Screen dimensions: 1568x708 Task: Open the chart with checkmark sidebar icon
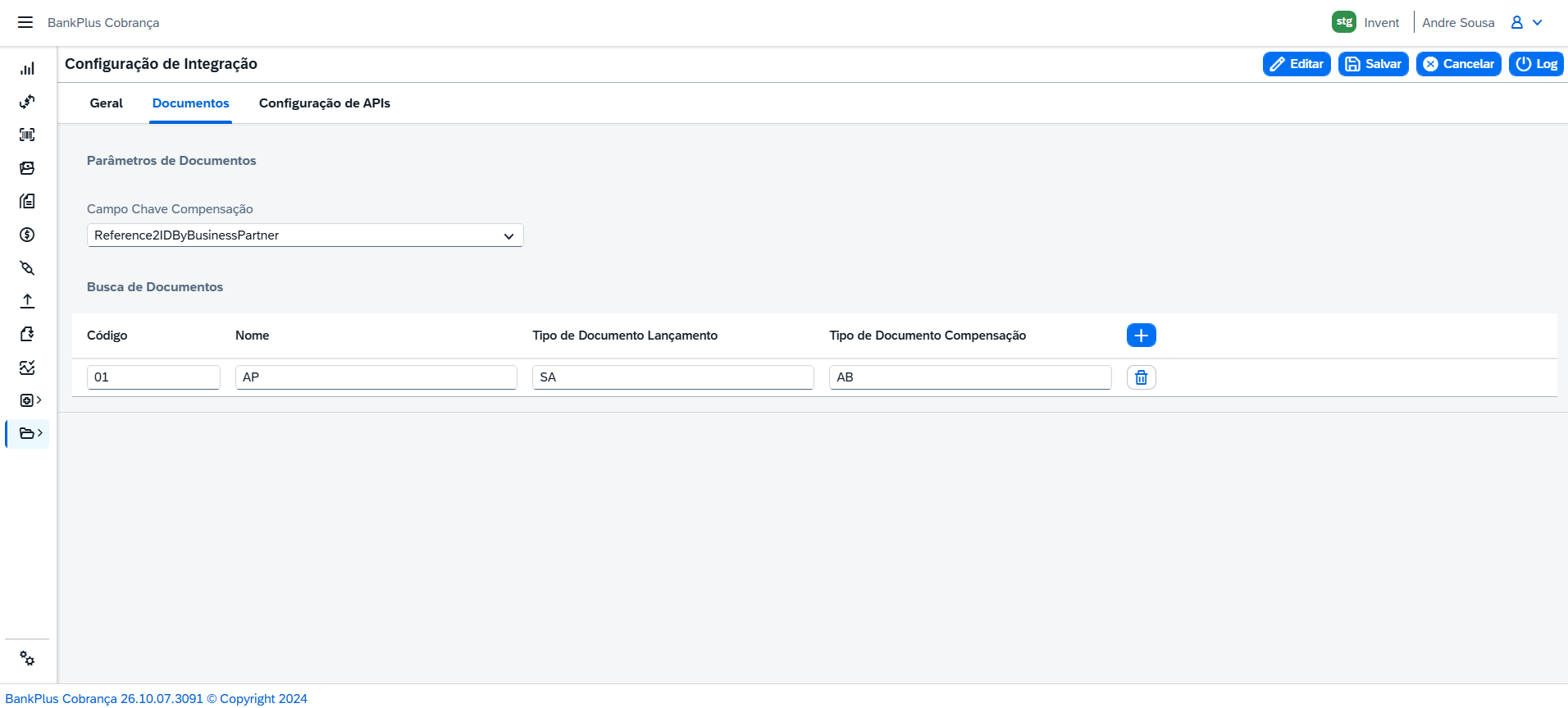27,368
